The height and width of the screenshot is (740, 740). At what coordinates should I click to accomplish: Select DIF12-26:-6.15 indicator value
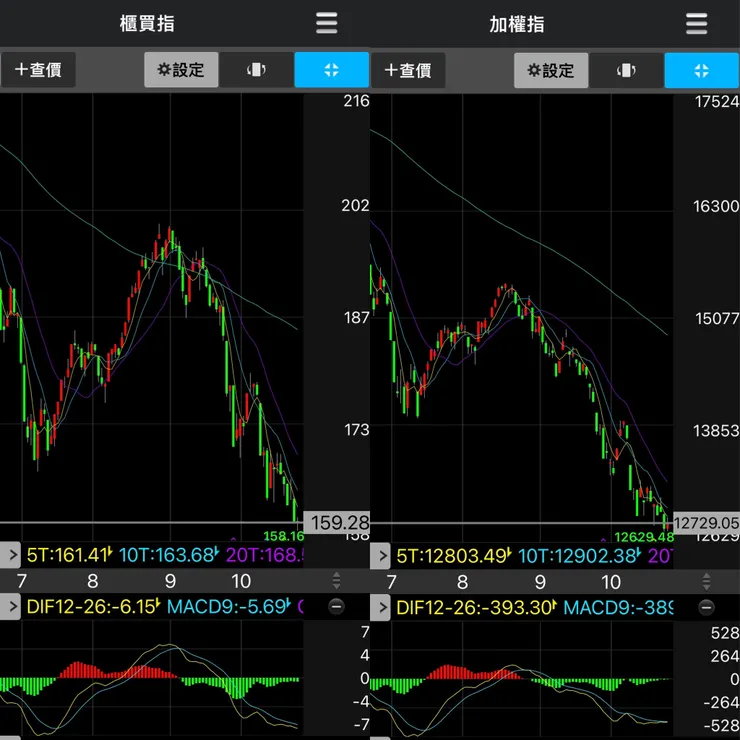tap(93, 606)
